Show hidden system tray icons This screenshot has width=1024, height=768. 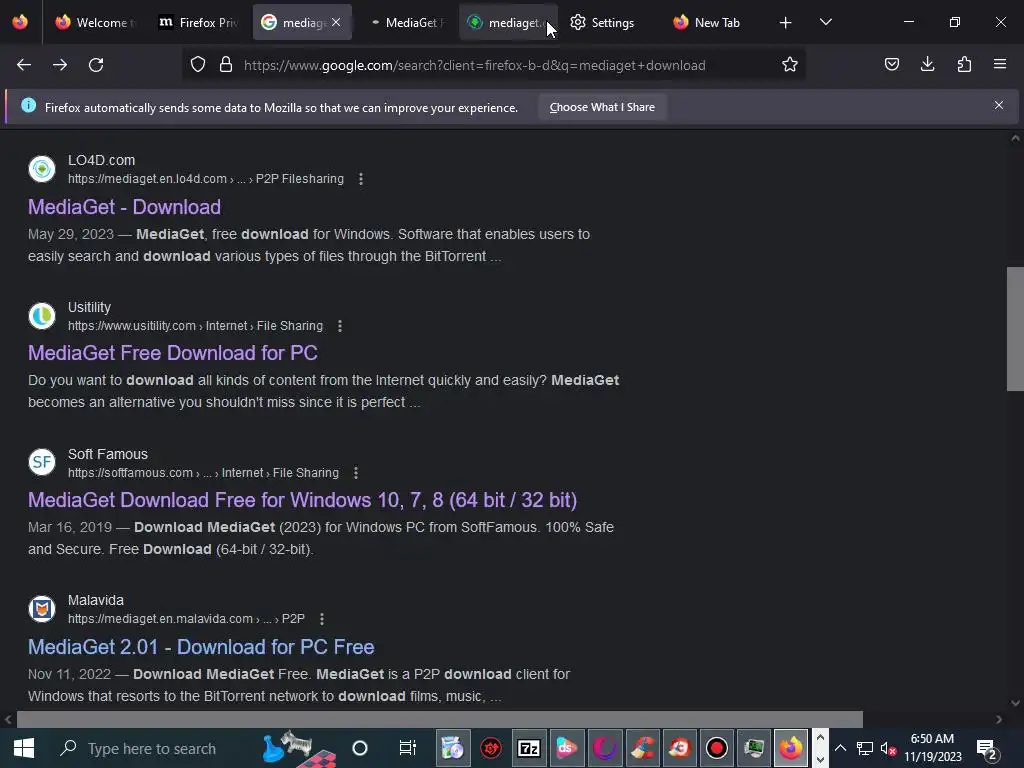(x=840, y=748)
